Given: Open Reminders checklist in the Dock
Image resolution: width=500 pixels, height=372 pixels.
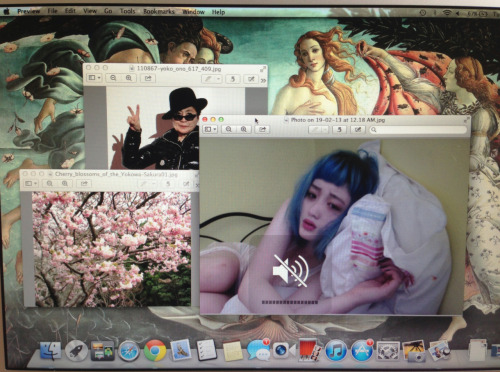Looking at the screenshot, I should (x=206, y=350).
